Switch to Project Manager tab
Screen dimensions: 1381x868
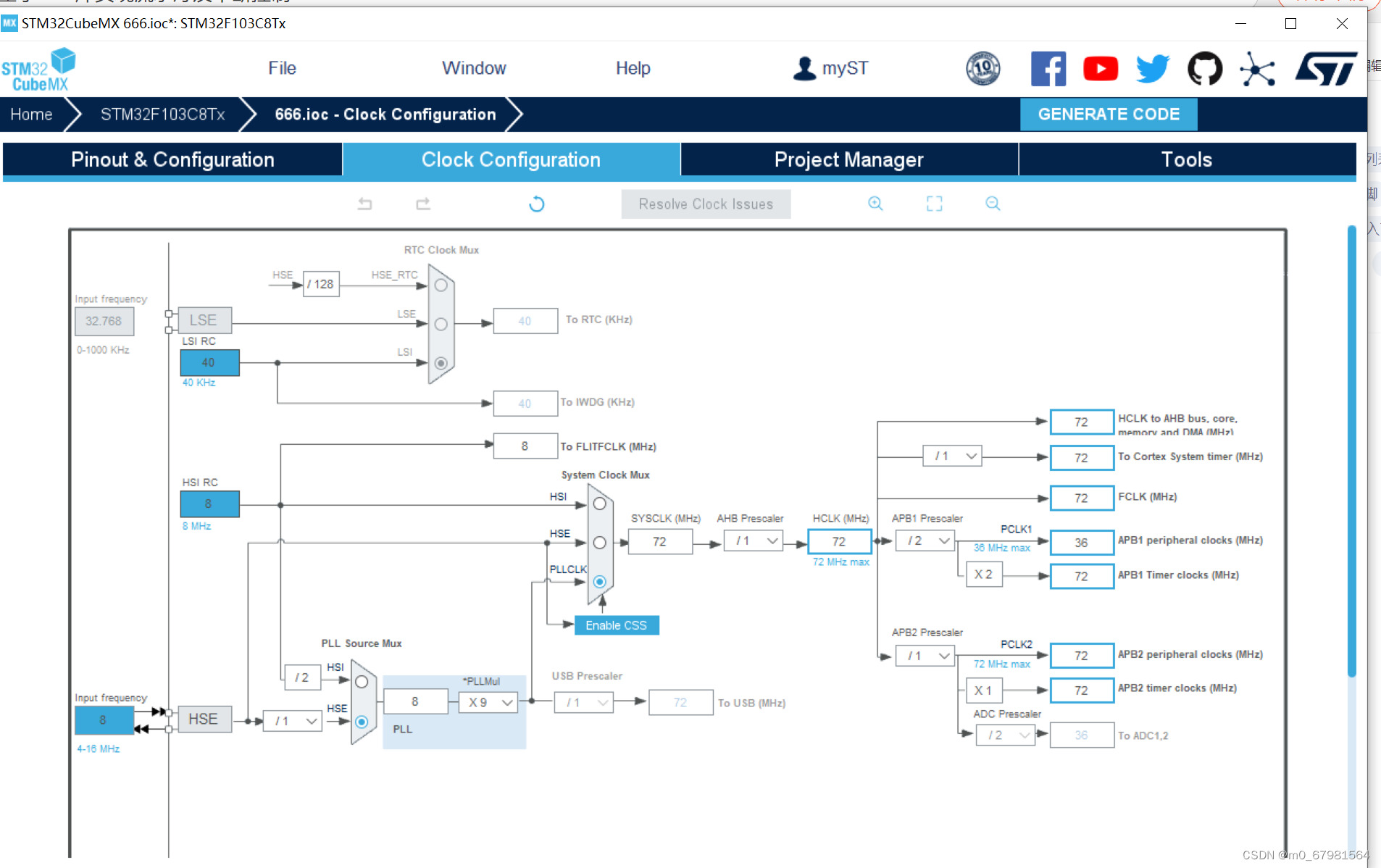[849, 159]
